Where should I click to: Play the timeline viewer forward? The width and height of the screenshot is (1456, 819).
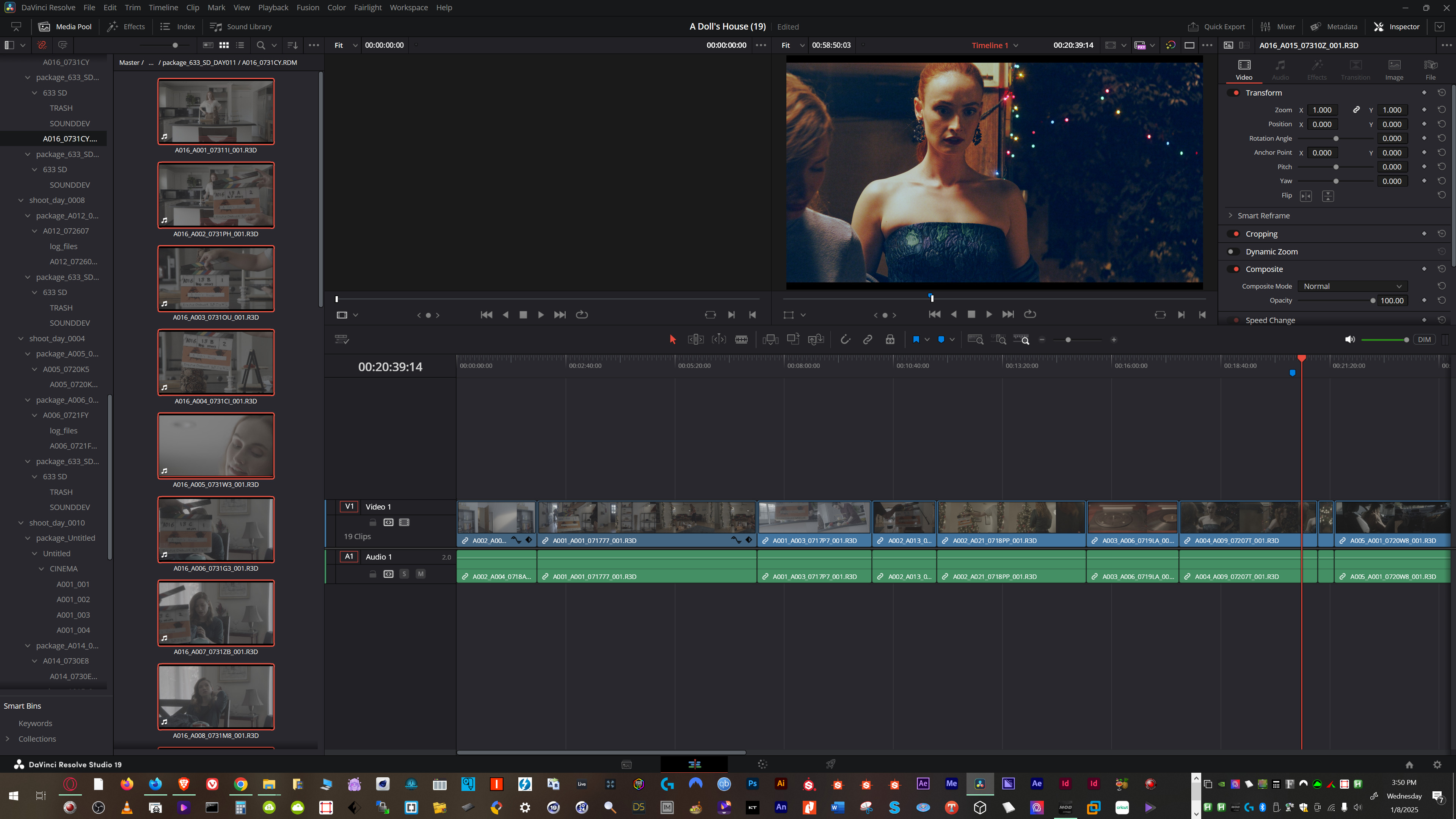coord(988,314)
